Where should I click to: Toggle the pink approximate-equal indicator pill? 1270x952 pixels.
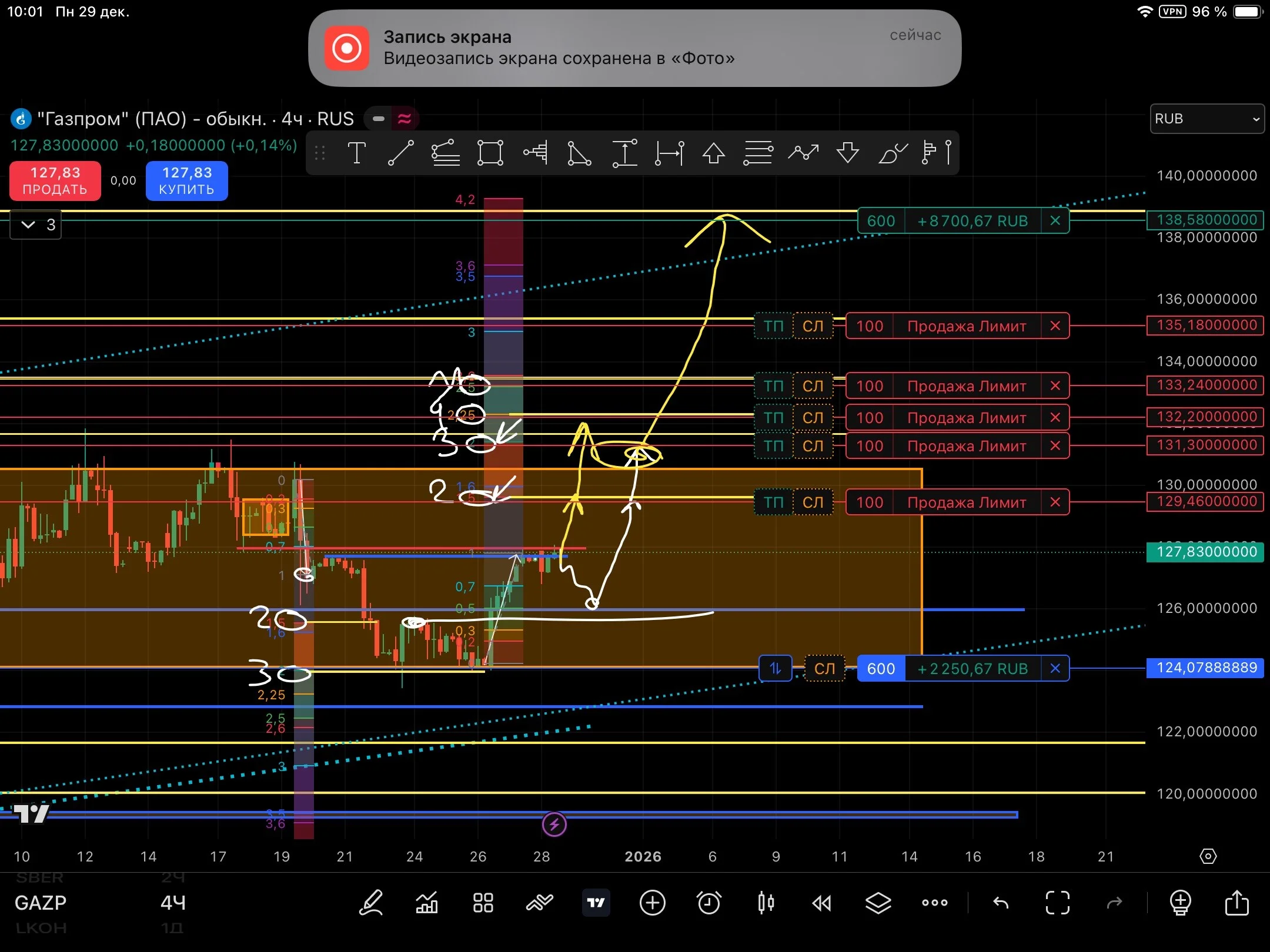(405, 119)
